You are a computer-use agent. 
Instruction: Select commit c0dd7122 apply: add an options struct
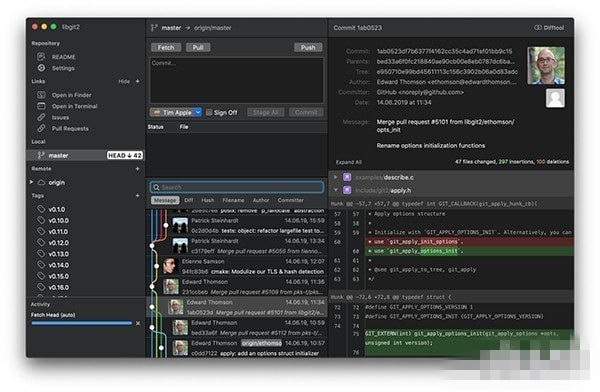236,348
